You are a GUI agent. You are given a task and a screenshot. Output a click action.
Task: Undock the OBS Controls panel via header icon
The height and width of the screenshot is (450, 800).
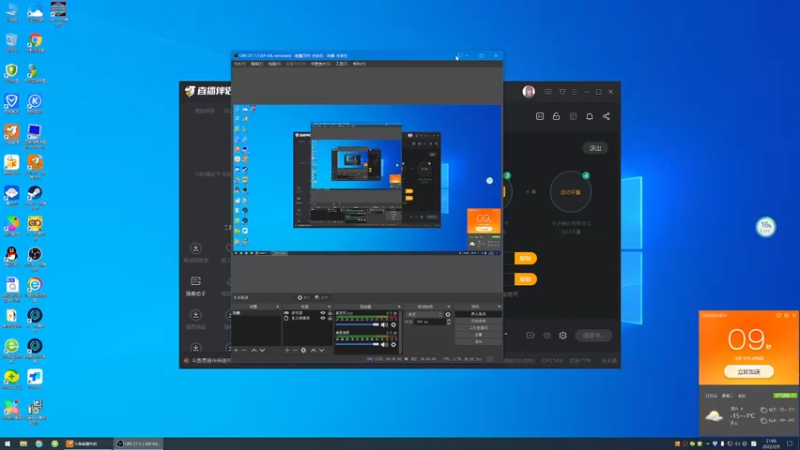[x=499, y=307]
